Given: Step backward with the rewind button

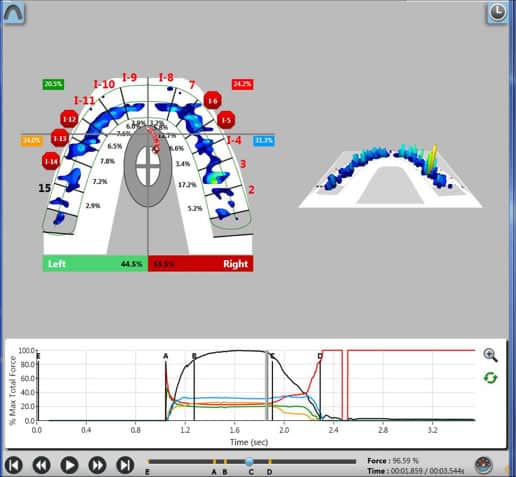Looking at the screenshot, I should click(x=41, y=465).
